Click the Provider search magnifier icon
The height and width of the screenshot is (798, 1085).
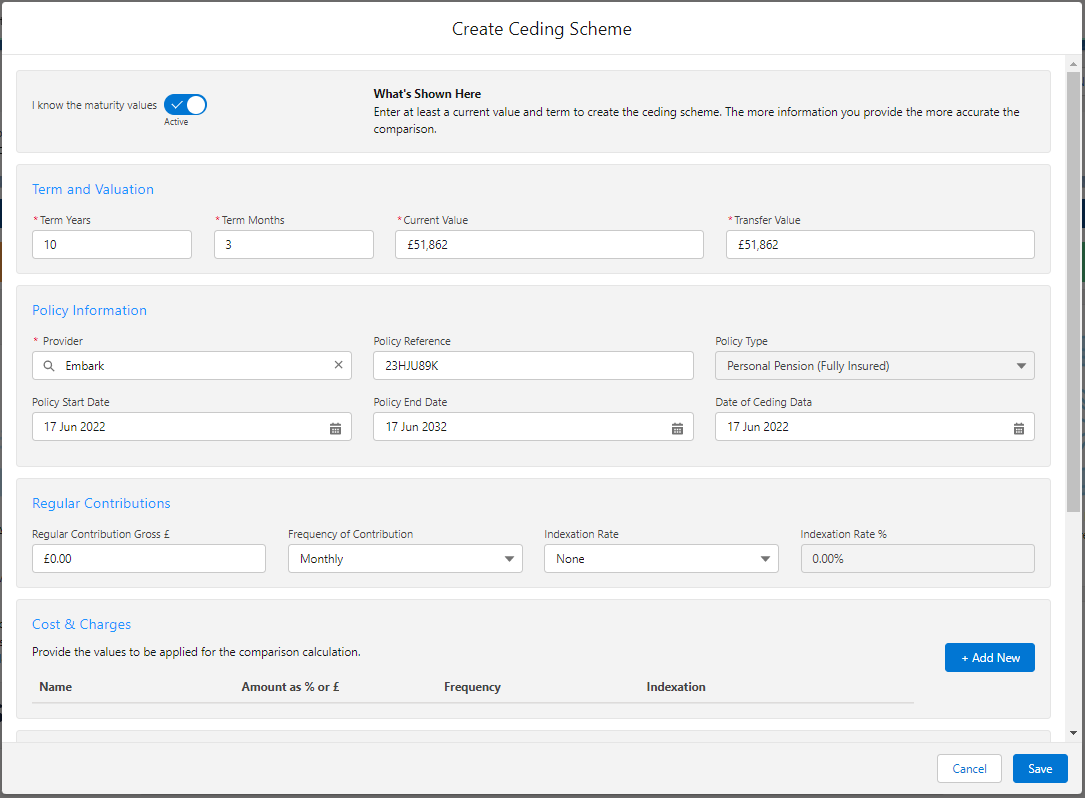point(49,366)
